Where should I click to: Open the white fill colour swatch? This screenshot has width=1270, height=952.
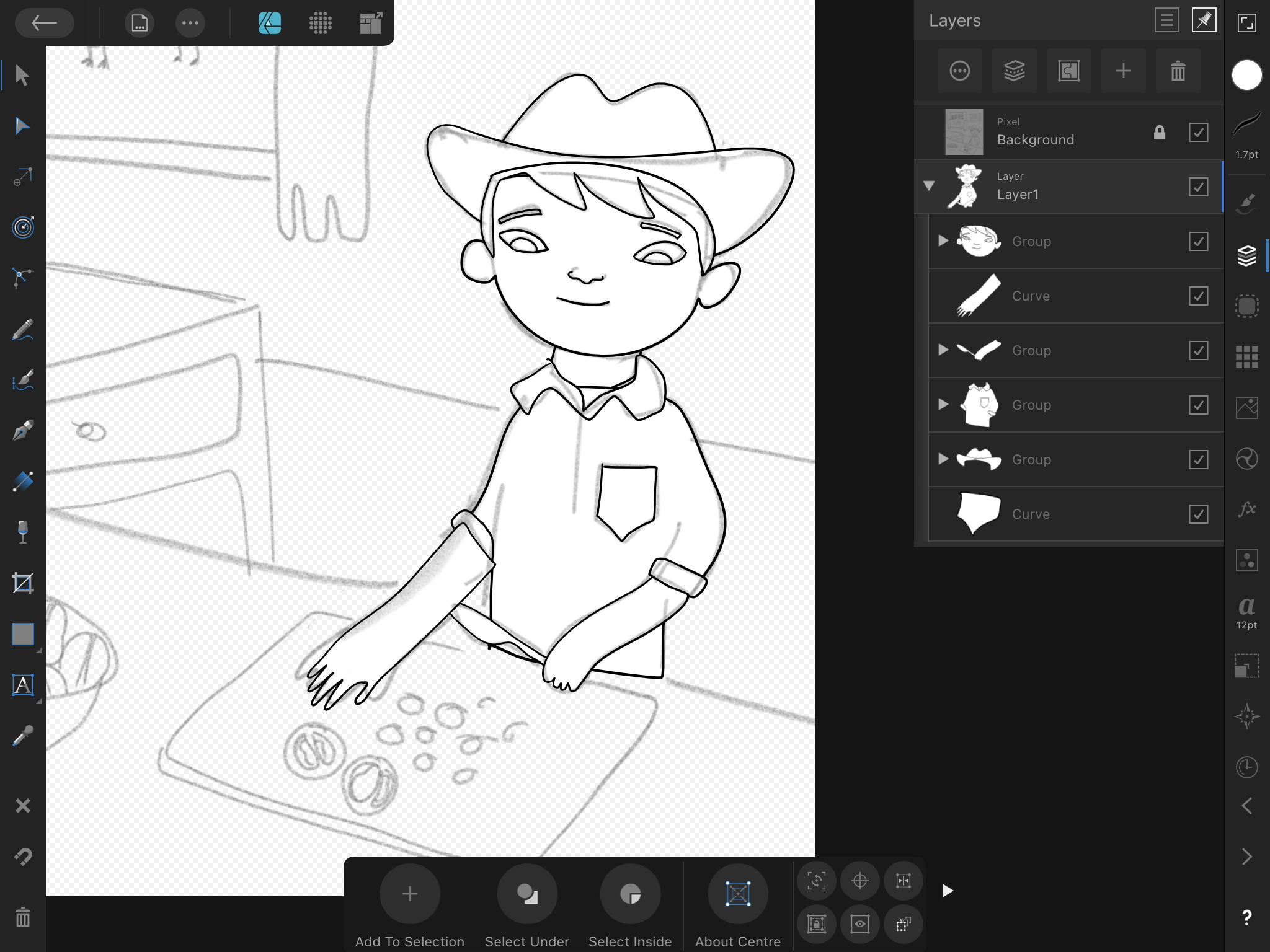[1246, 76]
